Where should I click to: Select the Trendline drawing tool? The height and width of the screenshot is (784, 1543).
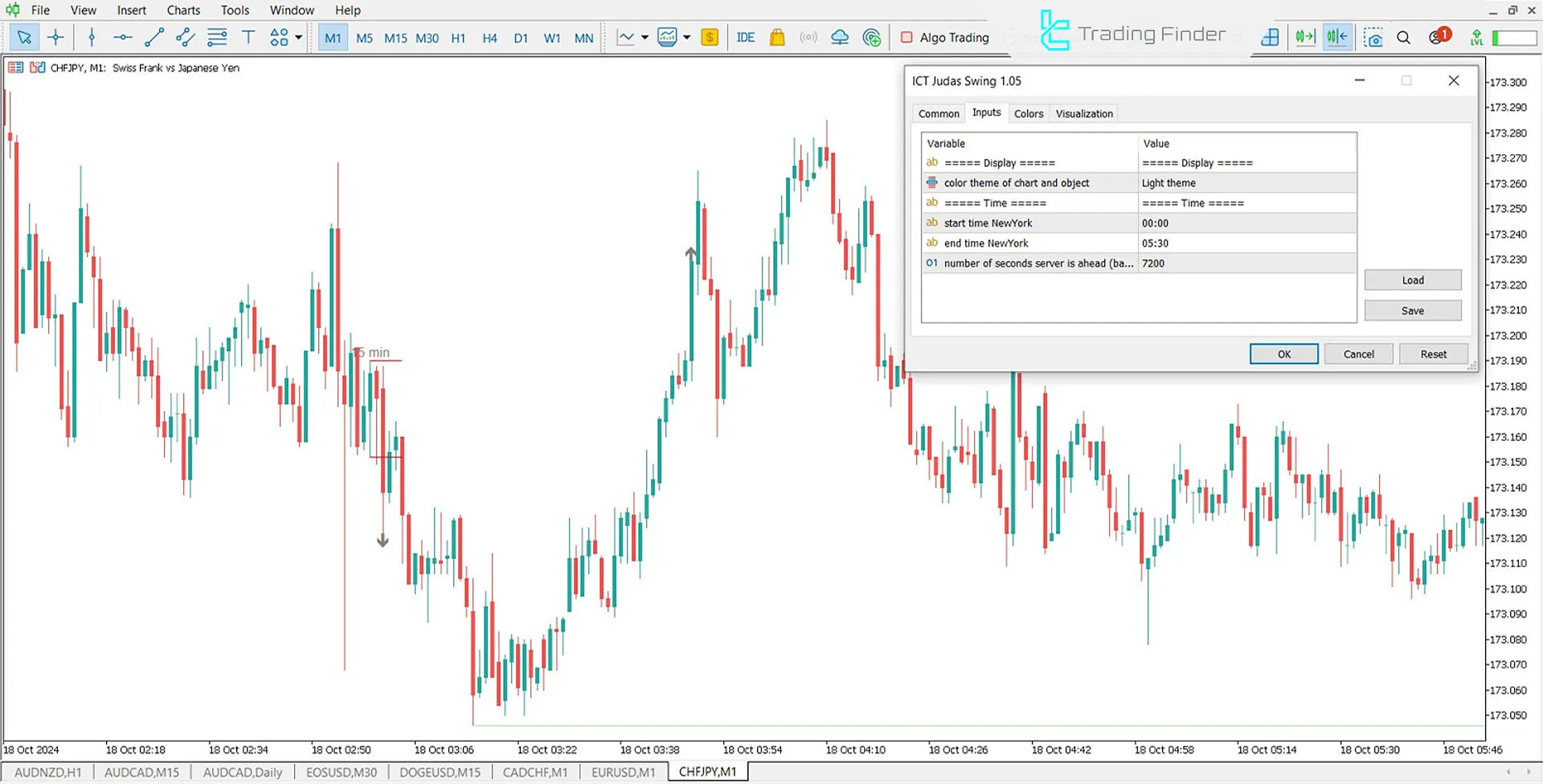154,37
